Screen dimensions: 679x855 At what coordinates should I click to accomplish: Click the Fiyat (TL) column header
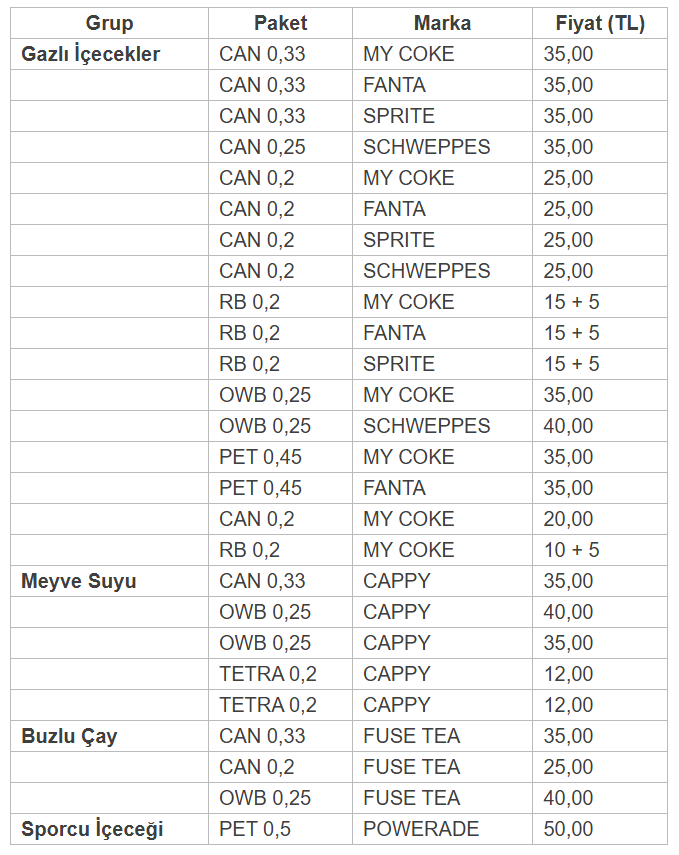coord(600,23)
